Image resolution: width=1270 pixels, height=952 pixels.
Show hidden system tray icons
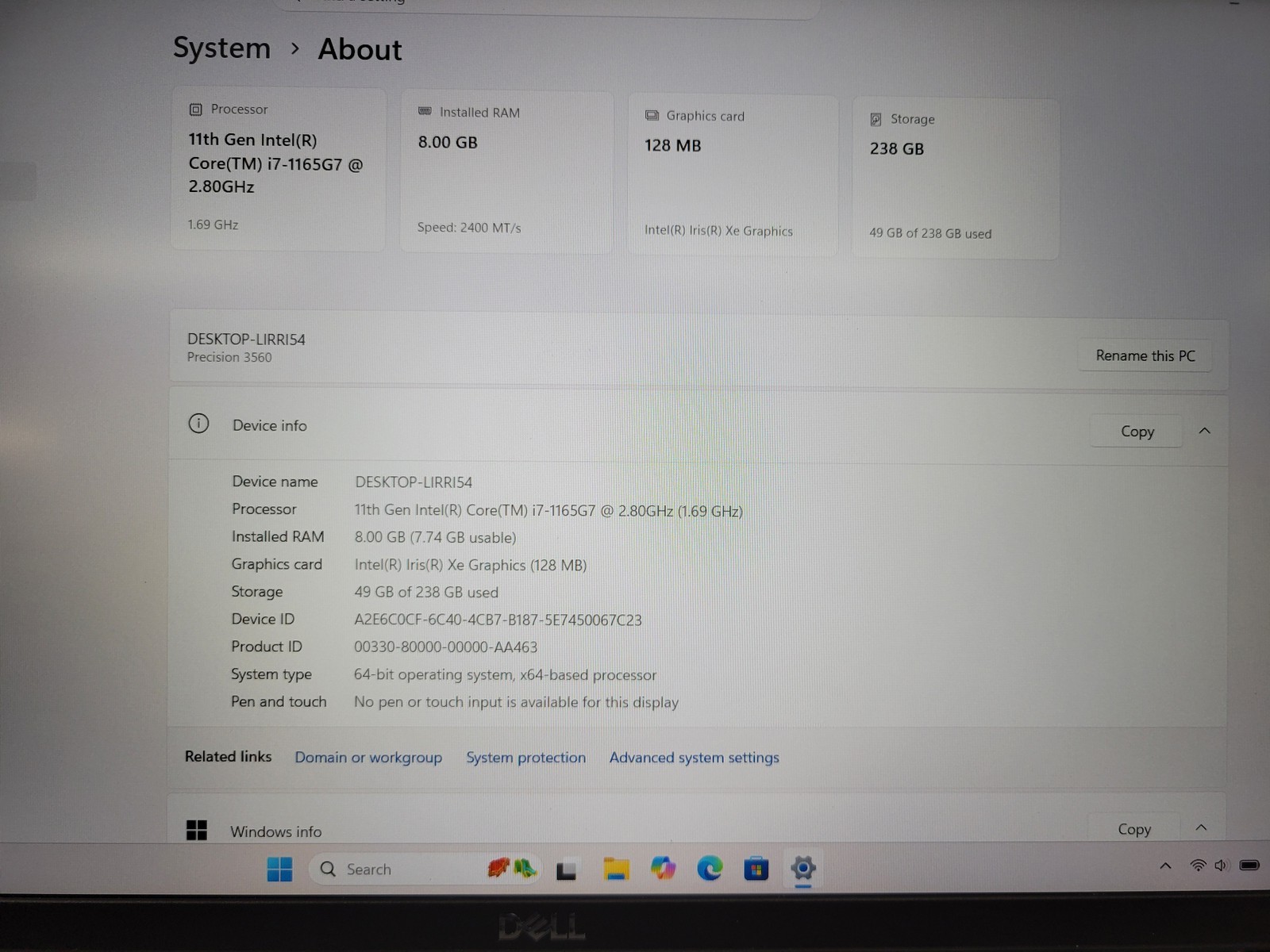tap(1165, 866)
